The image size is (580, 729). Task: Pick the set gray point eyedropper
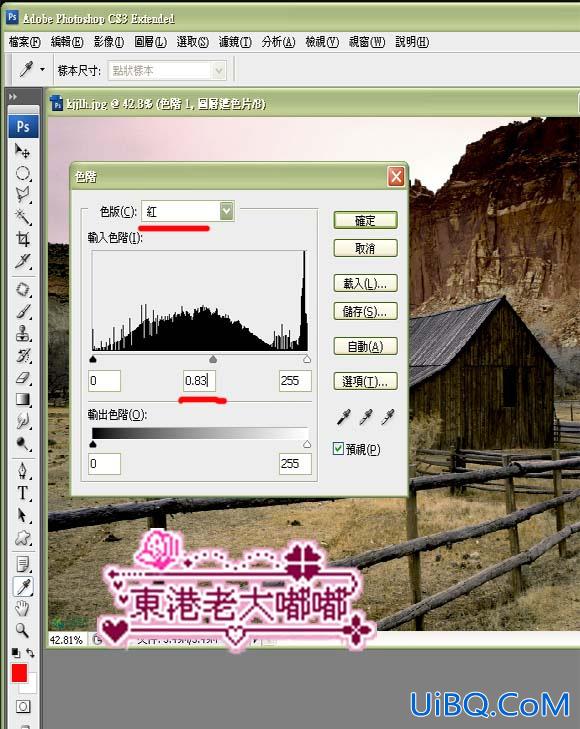tap(366, 417)
